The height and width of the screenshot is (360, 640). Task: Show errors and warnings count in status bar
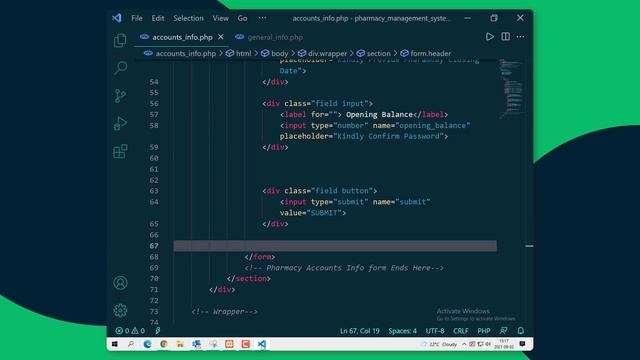pos(130,331)
